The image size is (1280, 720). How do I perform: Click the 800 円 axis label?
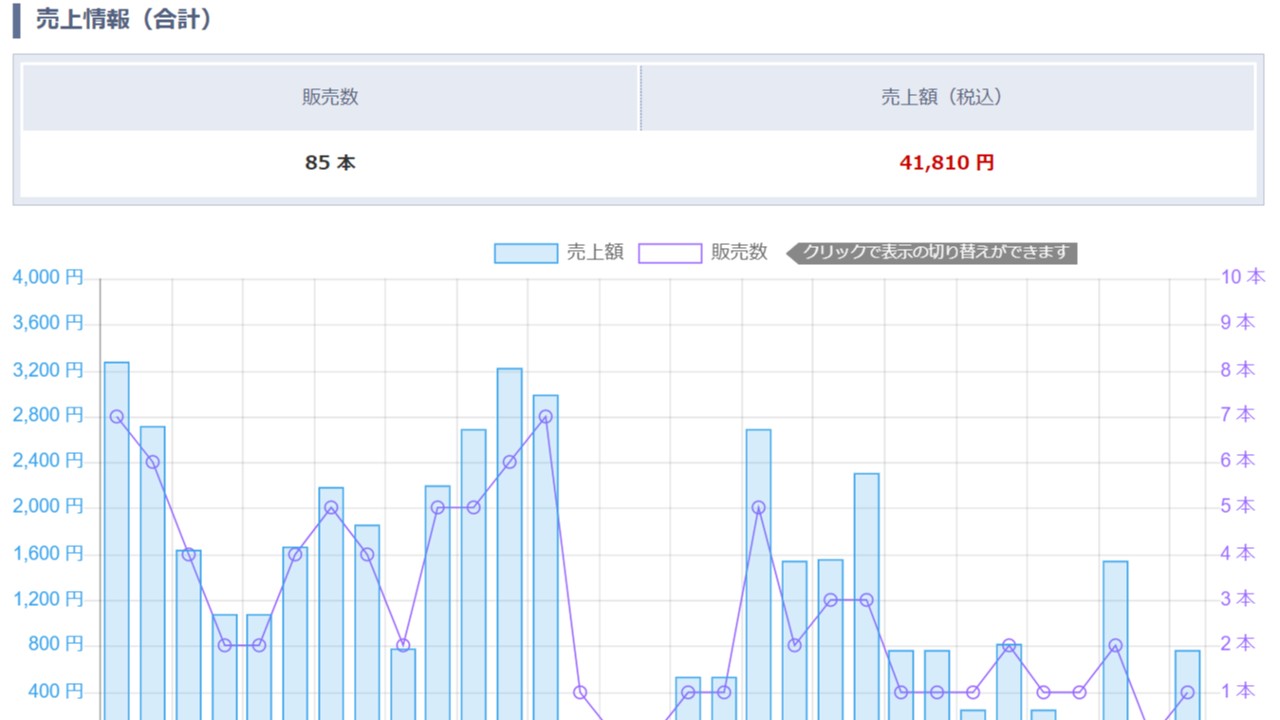(55, 645)
